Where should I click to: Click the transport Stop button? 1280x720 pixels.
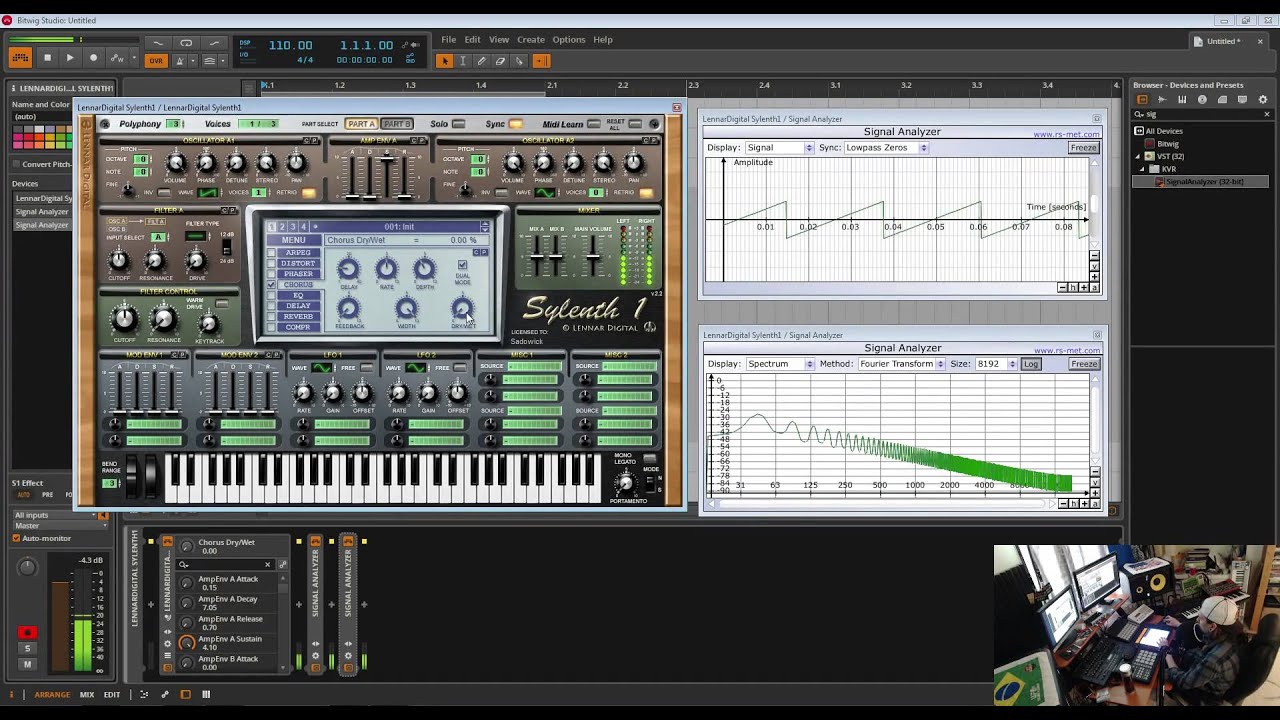click(47, 59)
